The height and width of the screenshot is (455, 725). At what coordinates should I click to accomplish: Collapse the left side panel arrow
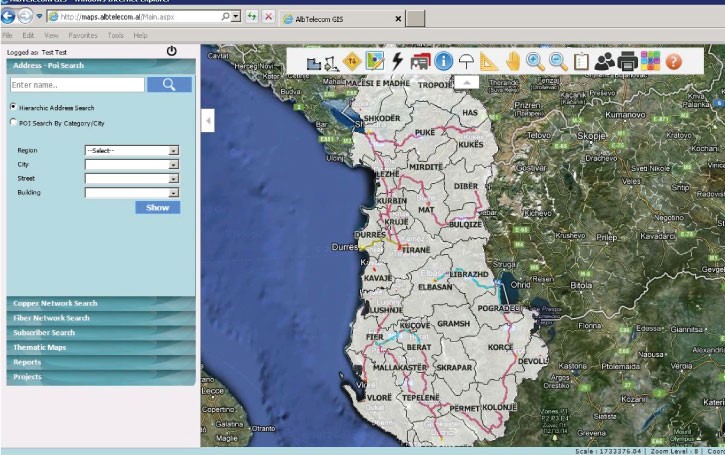[208, 121]
